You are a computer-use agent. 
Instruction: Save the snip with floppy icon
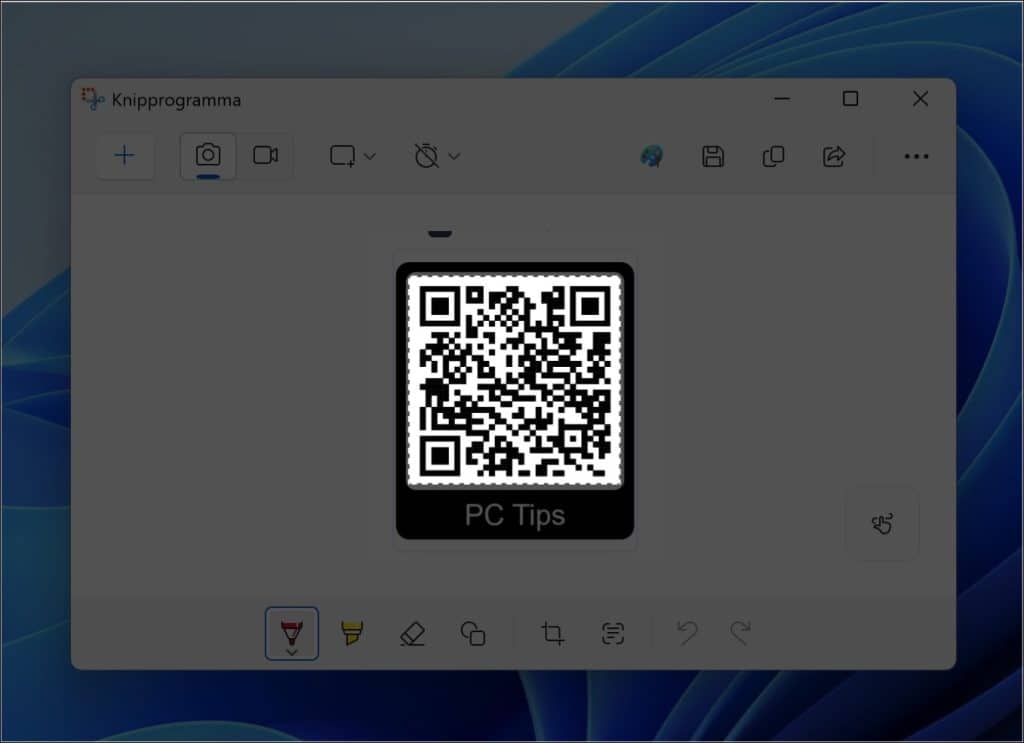(x=712, y=157)
